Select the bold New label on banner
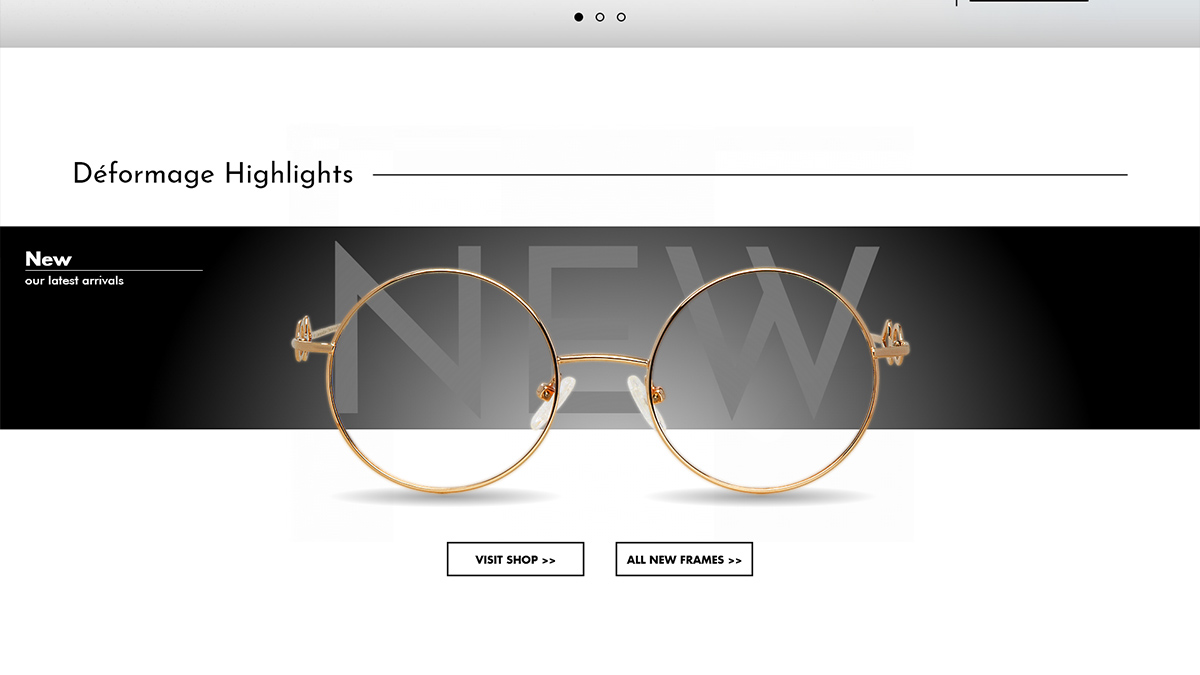 (x=48, y=259)
